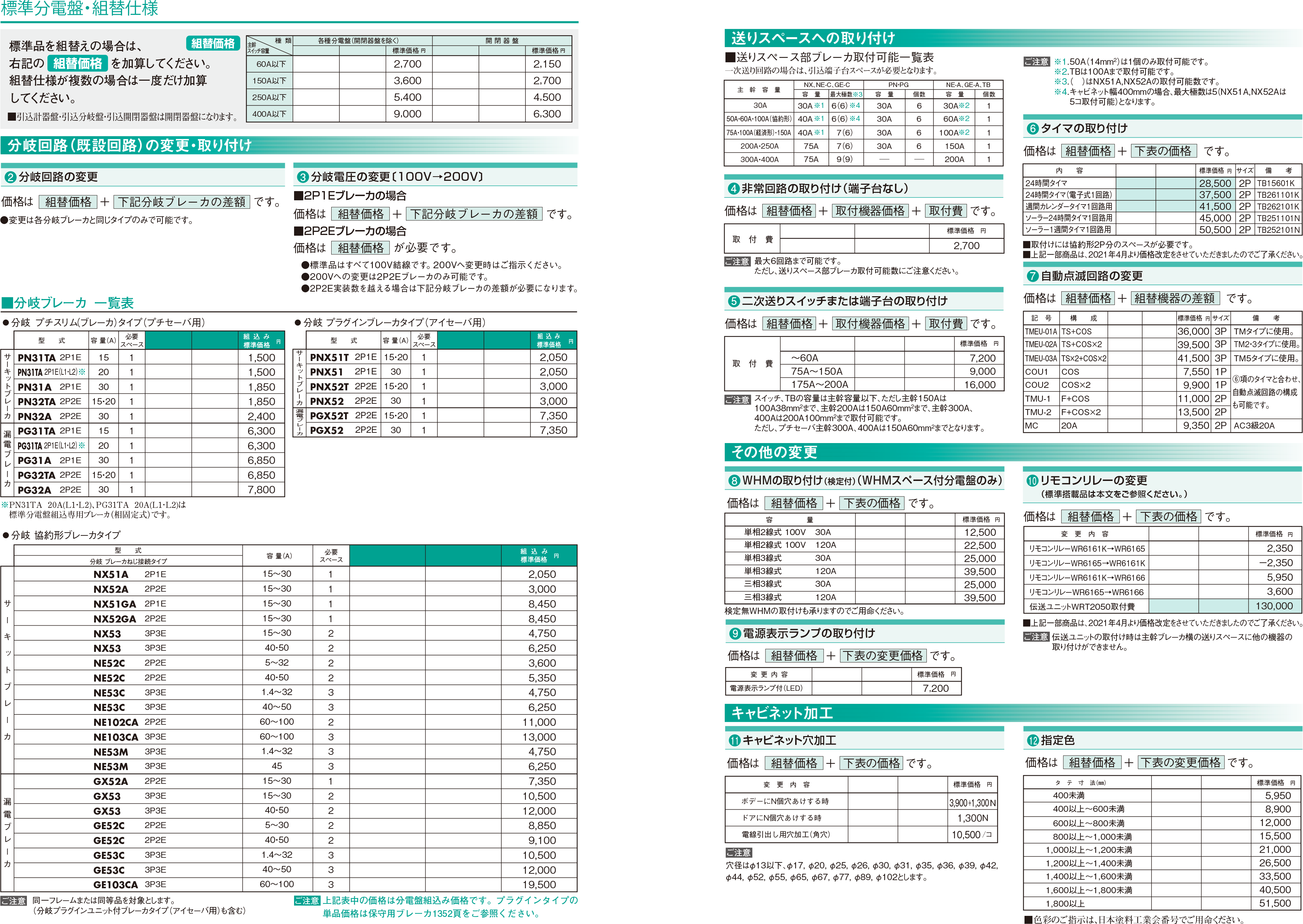Viewport: 1303px width, 924px height.
Task: Click the 週間カレンダータイマ1回路用 row
Action: tap(1163, 207)
